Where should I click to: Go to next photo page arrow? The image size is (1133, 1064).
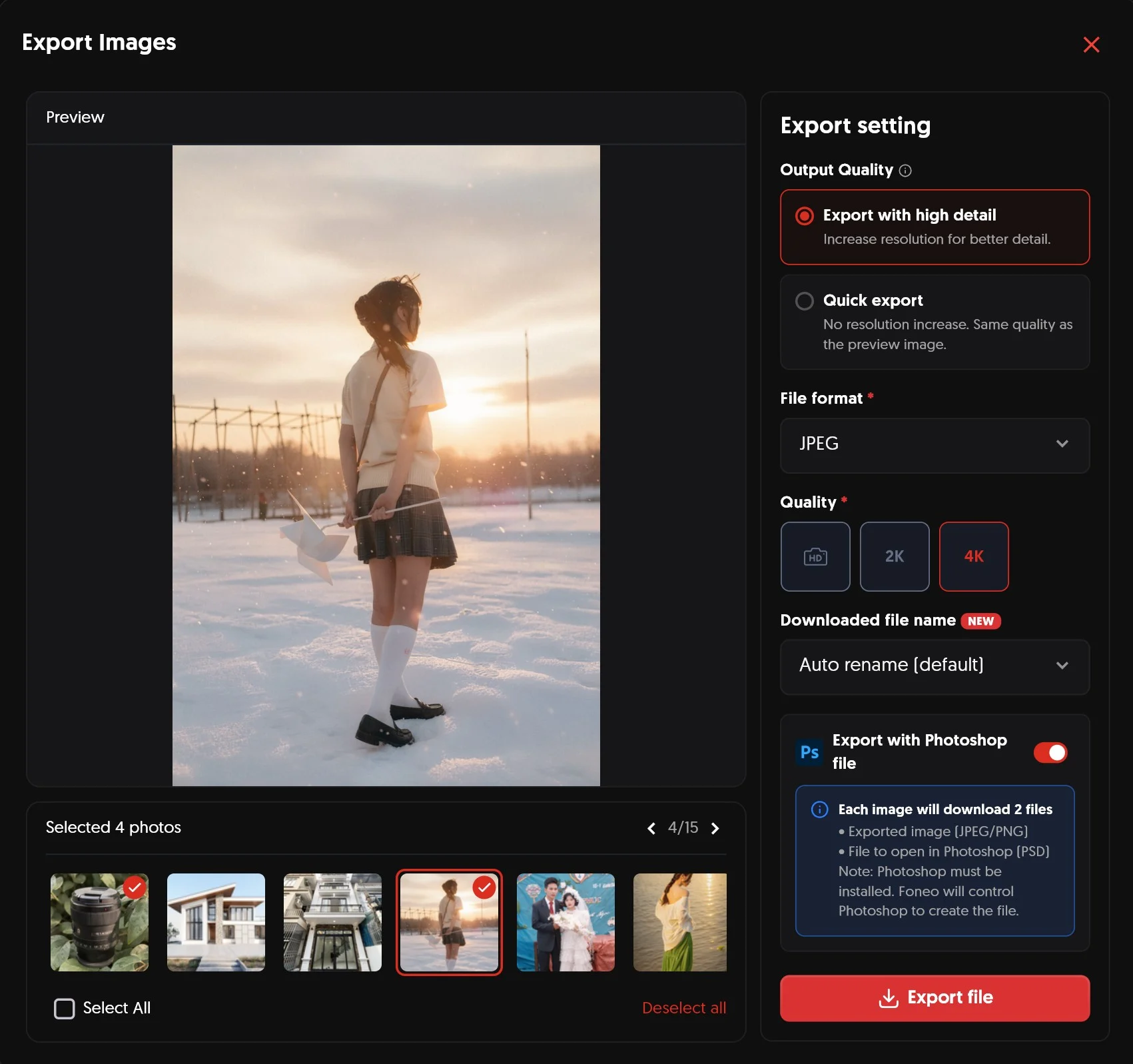point(715,828)
